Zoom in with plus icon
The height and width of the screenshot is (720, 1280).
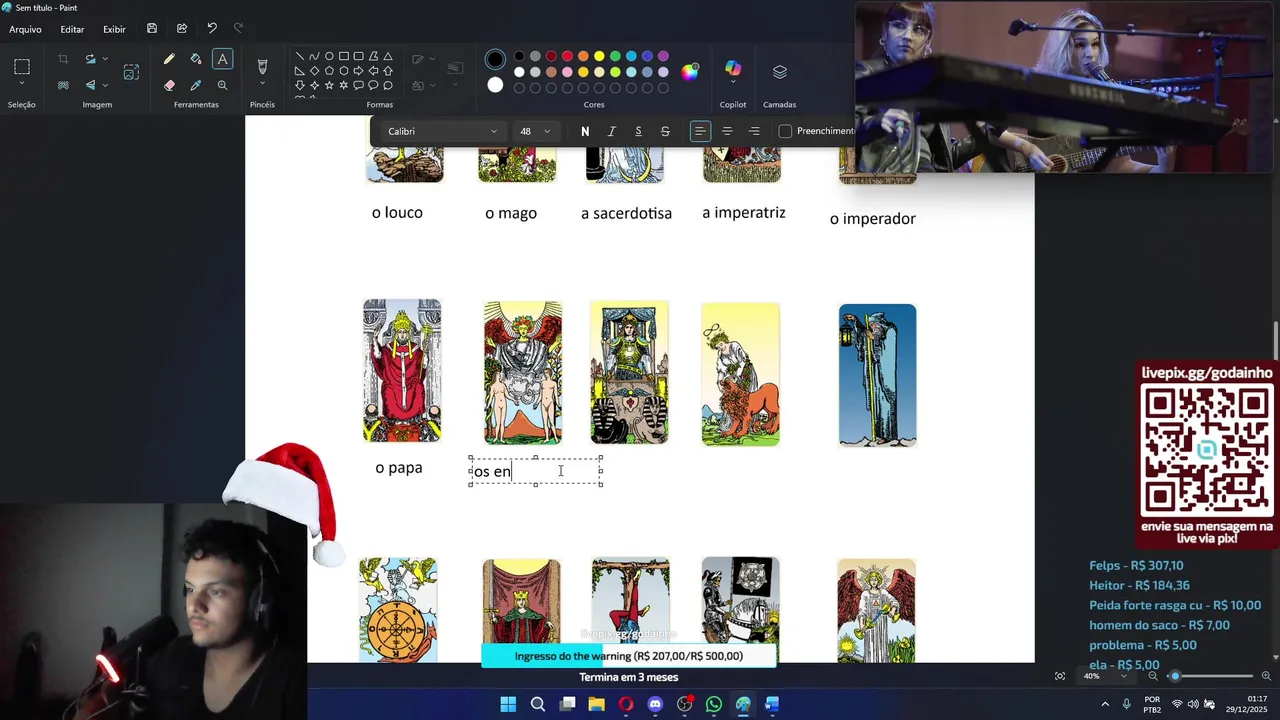coord(1266,676)
